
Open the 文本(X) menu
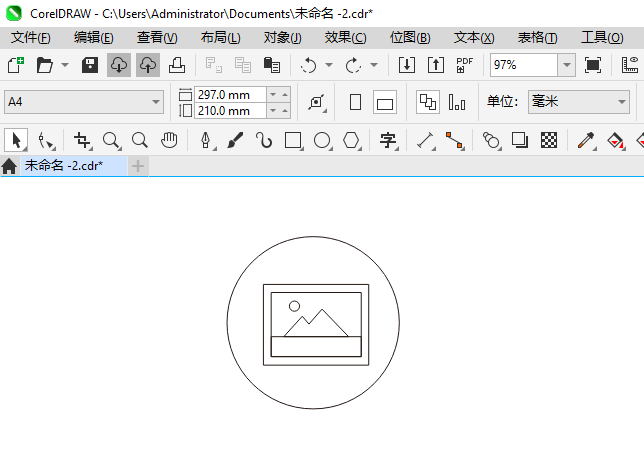point(474,38)
